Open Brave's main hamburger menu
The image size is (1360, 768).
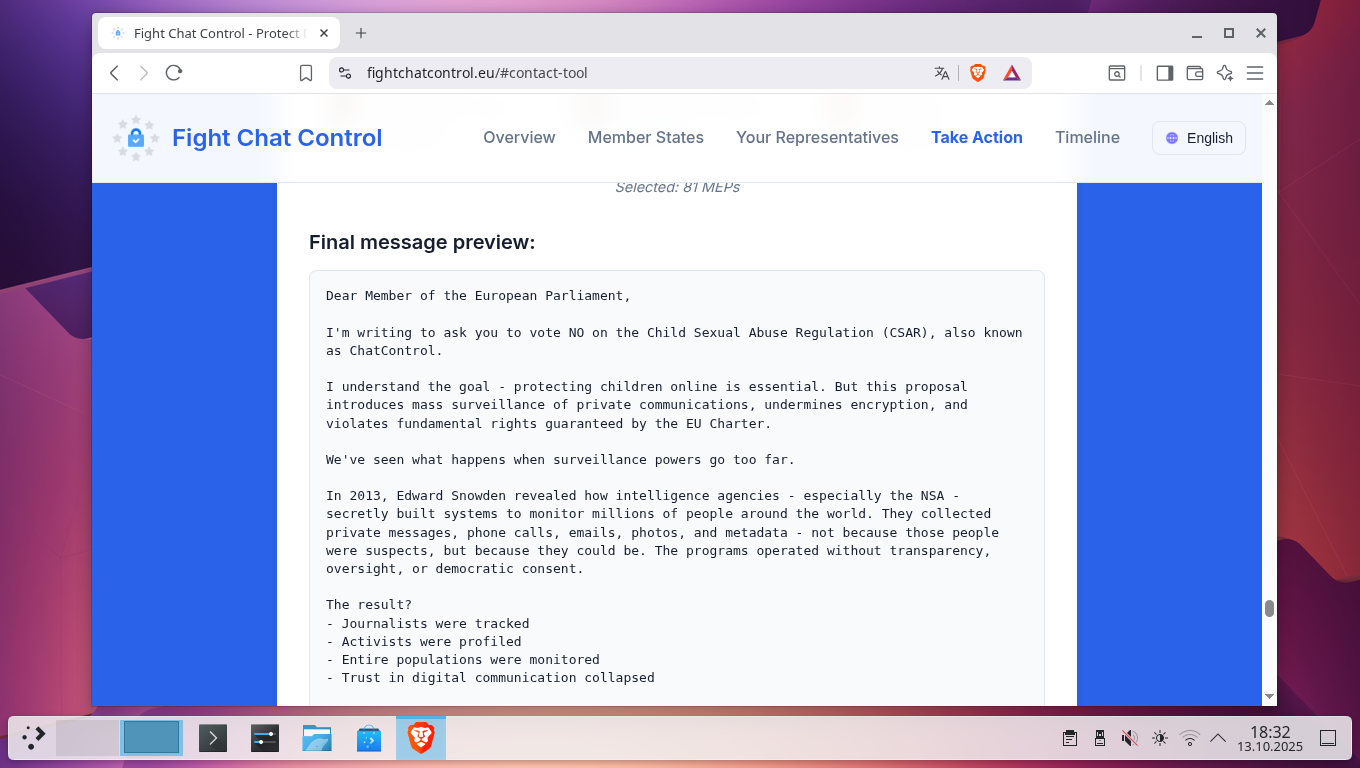[x=1255, y=73]
